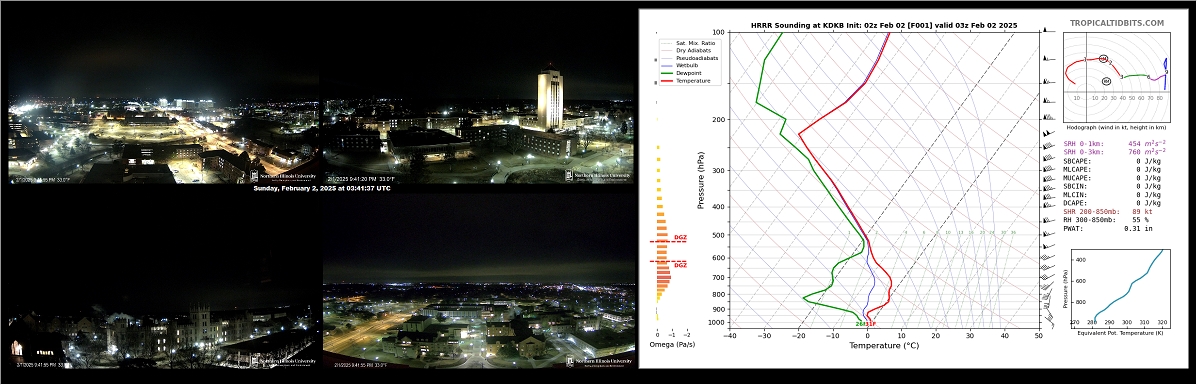Click the HRRR Sounding at KDKB title
The height and width of the screenshot is (385, 1197).
[883, 25]
